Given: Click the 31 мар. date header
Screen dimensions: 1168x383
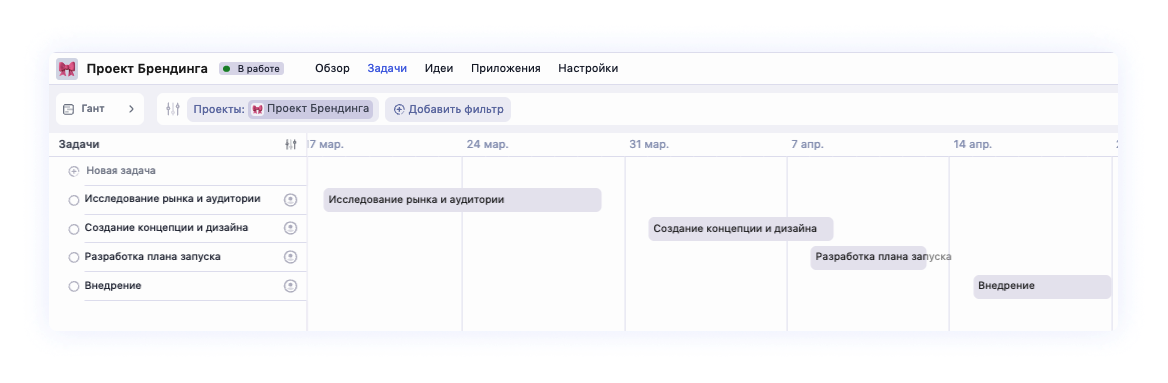Looking at the screenshot, I should pos(649,145).
